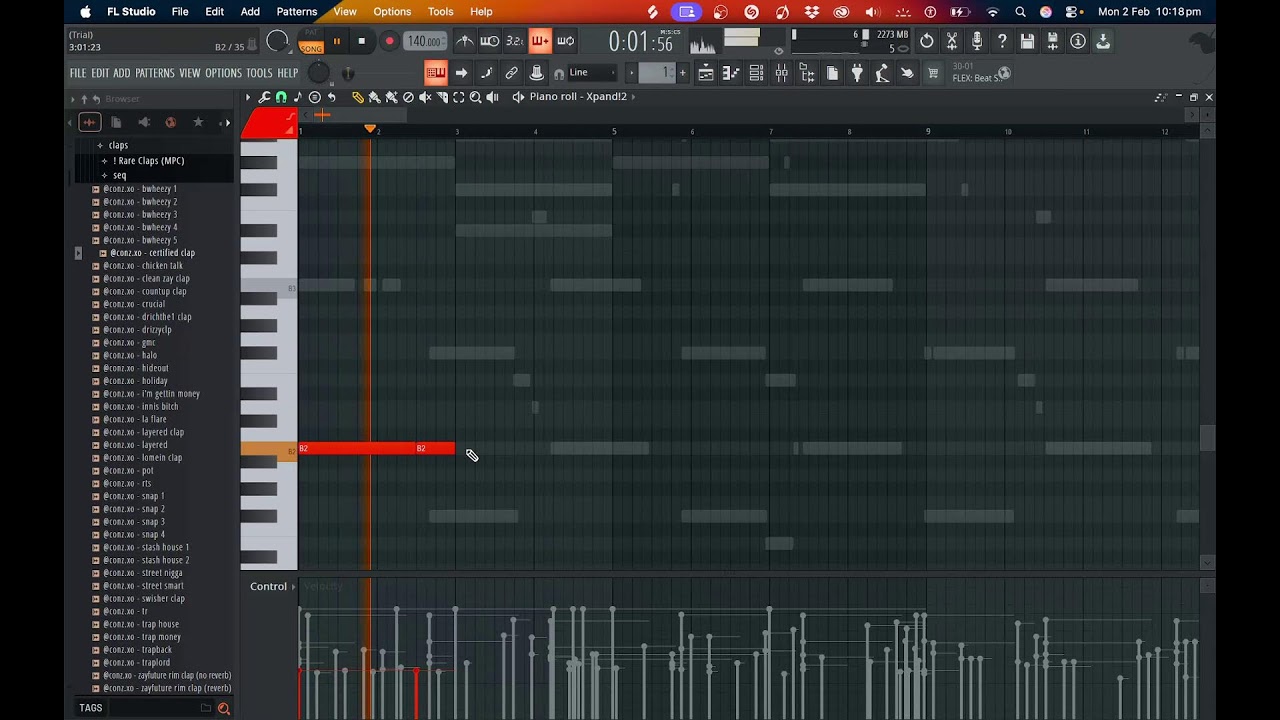This screenshot has height=720, width=1280.
Task: Click the stop playback button
Action: [361, 41]
